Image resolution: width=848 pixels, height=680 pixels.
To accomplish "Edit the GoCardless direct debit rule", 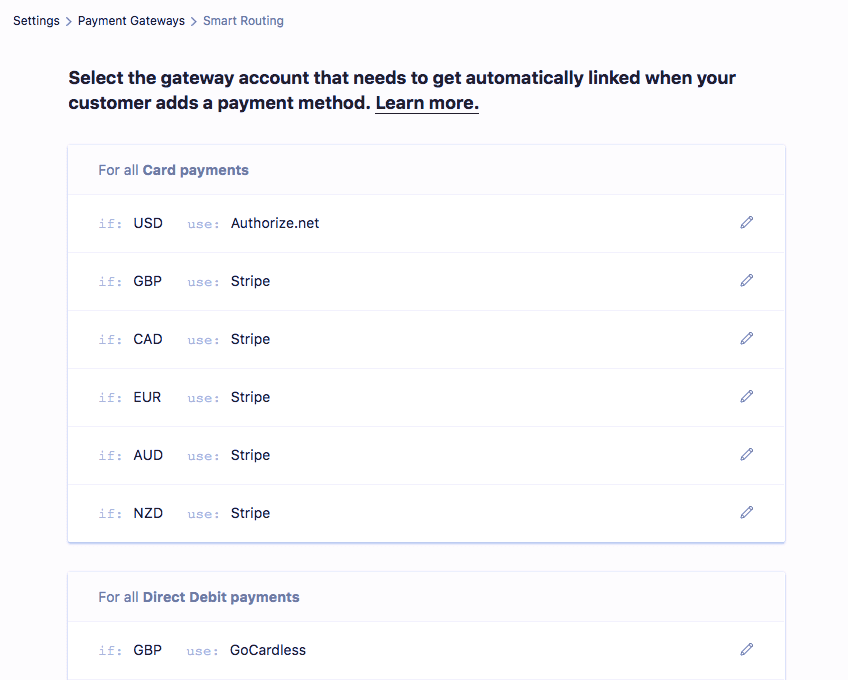I will (x=746, y=649).
